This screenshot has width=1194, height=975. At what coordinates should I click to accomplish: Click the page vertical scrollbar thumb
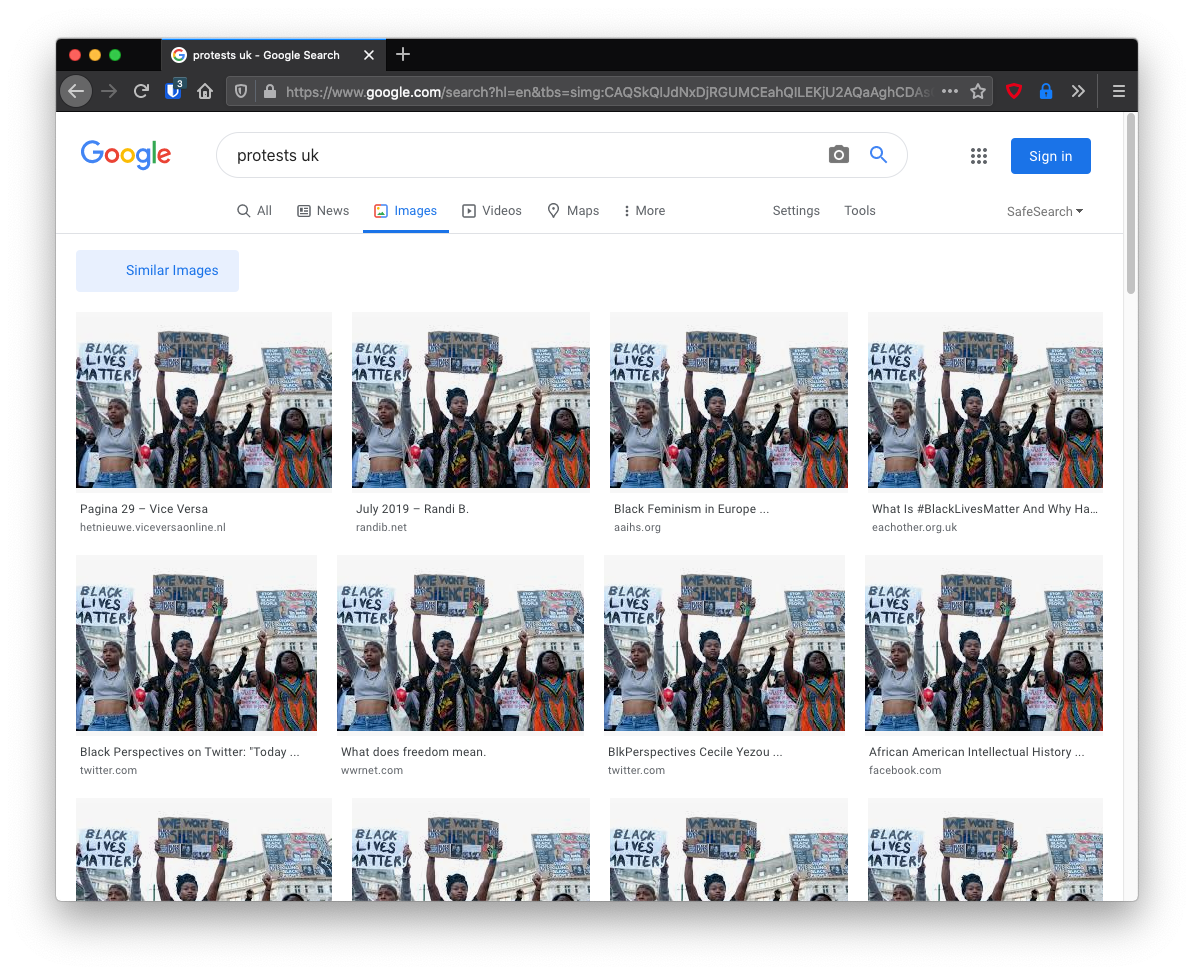coord(1131,204)
